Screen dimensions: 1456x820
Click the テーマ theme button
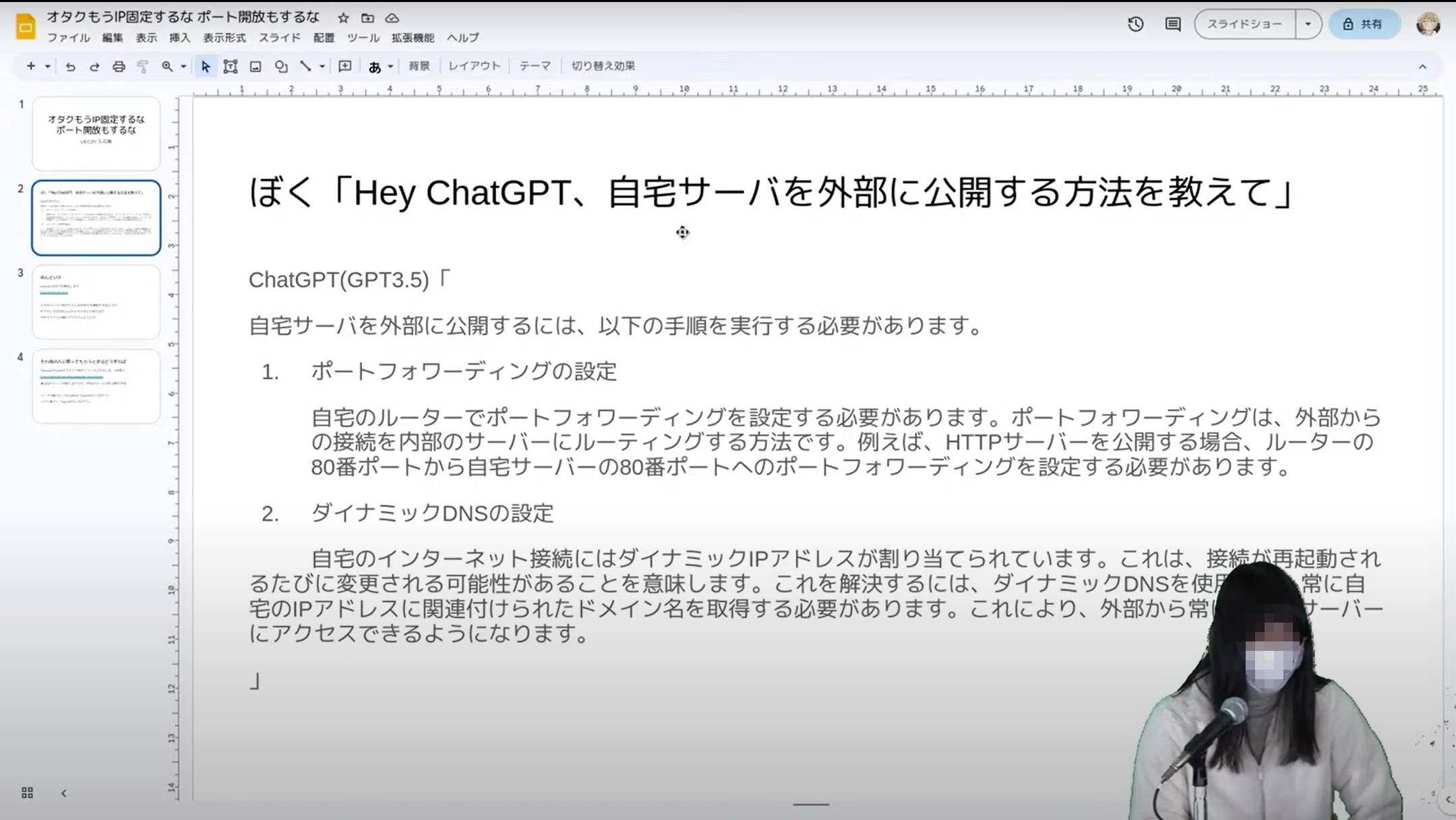tap(535, 66)
